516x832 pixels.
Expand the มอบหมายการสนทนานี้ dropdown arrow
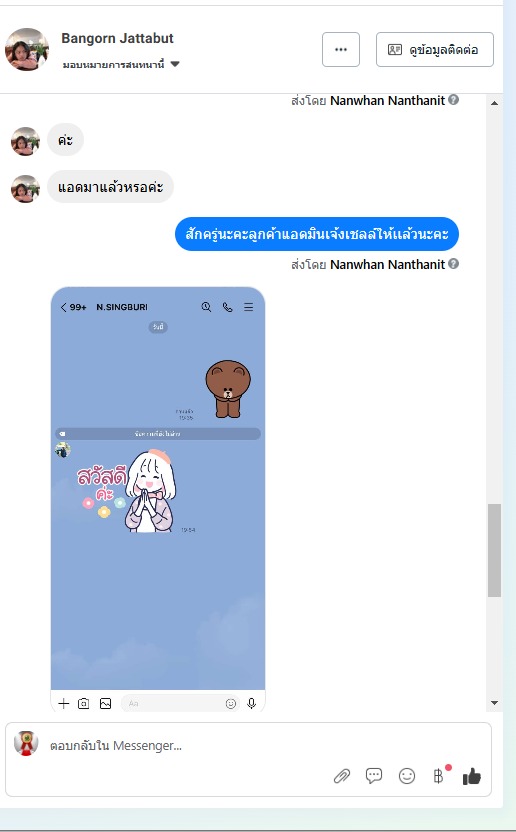175,64
